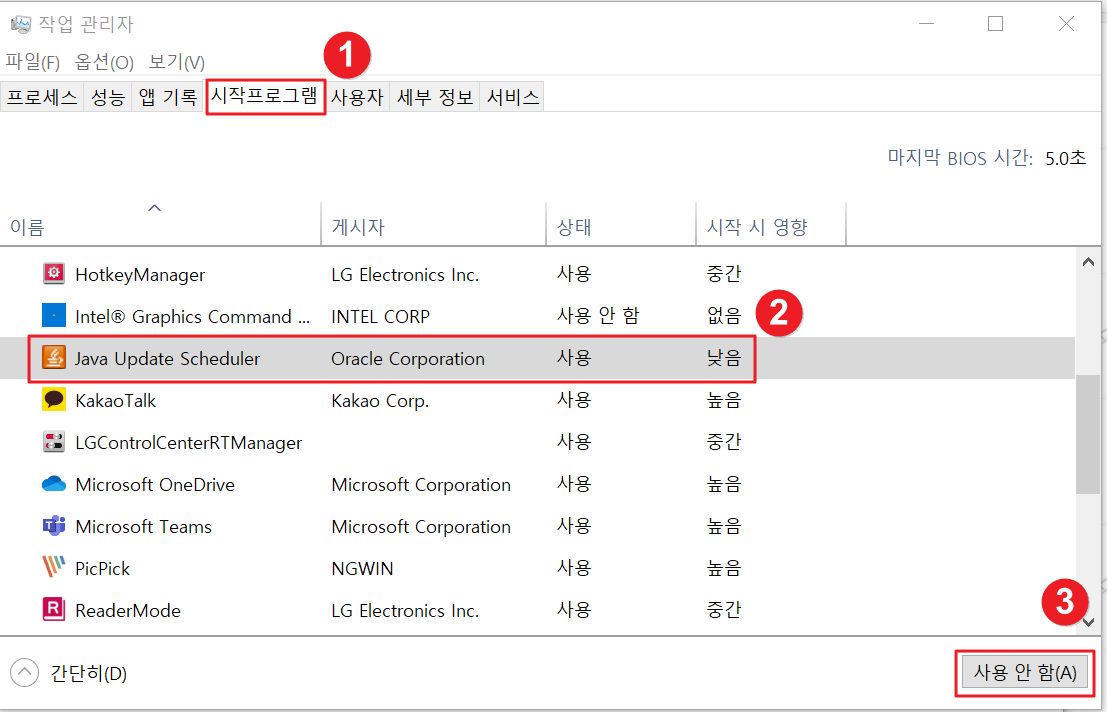Click the 사용 안 함(A) disable button
Image resolution: width=1107 pixels, height=712 pixels.
[1024, 672]
